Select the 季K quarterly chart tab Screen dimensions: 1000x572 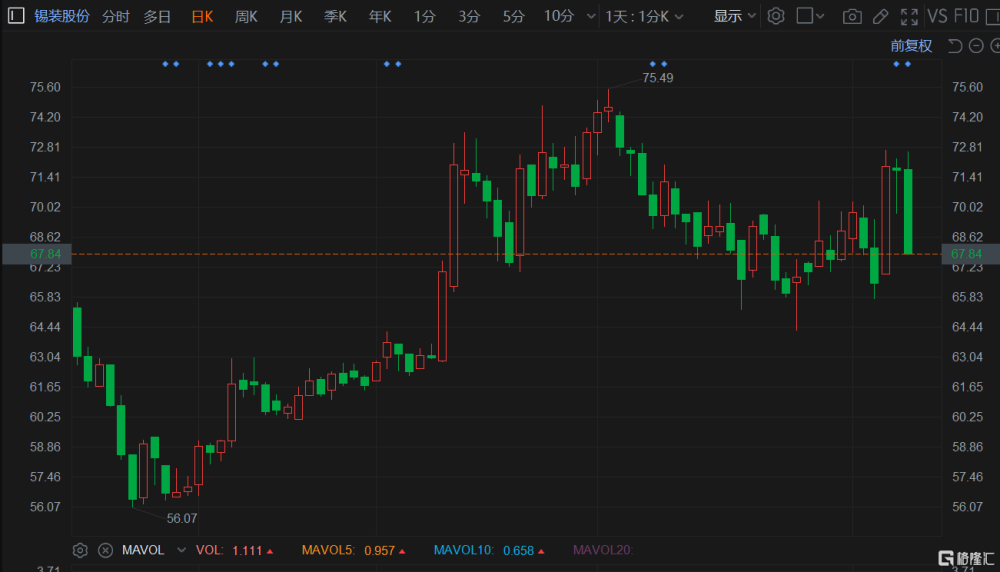tap(335, 17)
